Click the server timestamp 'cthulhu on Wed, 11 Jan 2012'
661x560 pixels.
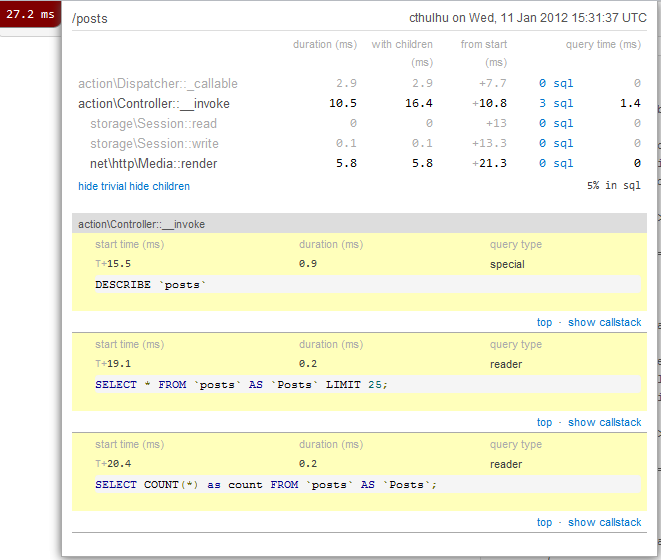click(528, 18)
